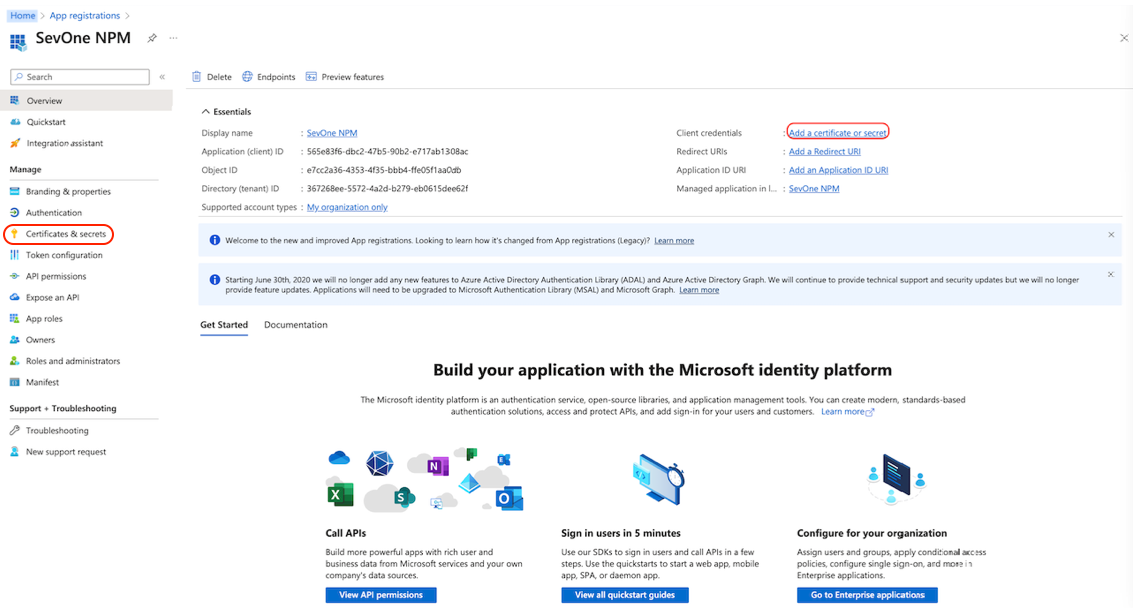Open Authentication icon in Manage section

pos(14,213)
